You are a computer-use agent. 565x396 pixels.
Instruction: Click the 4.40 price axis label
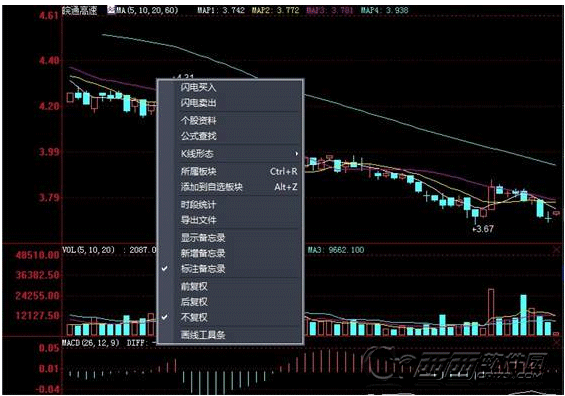[49, 60]
